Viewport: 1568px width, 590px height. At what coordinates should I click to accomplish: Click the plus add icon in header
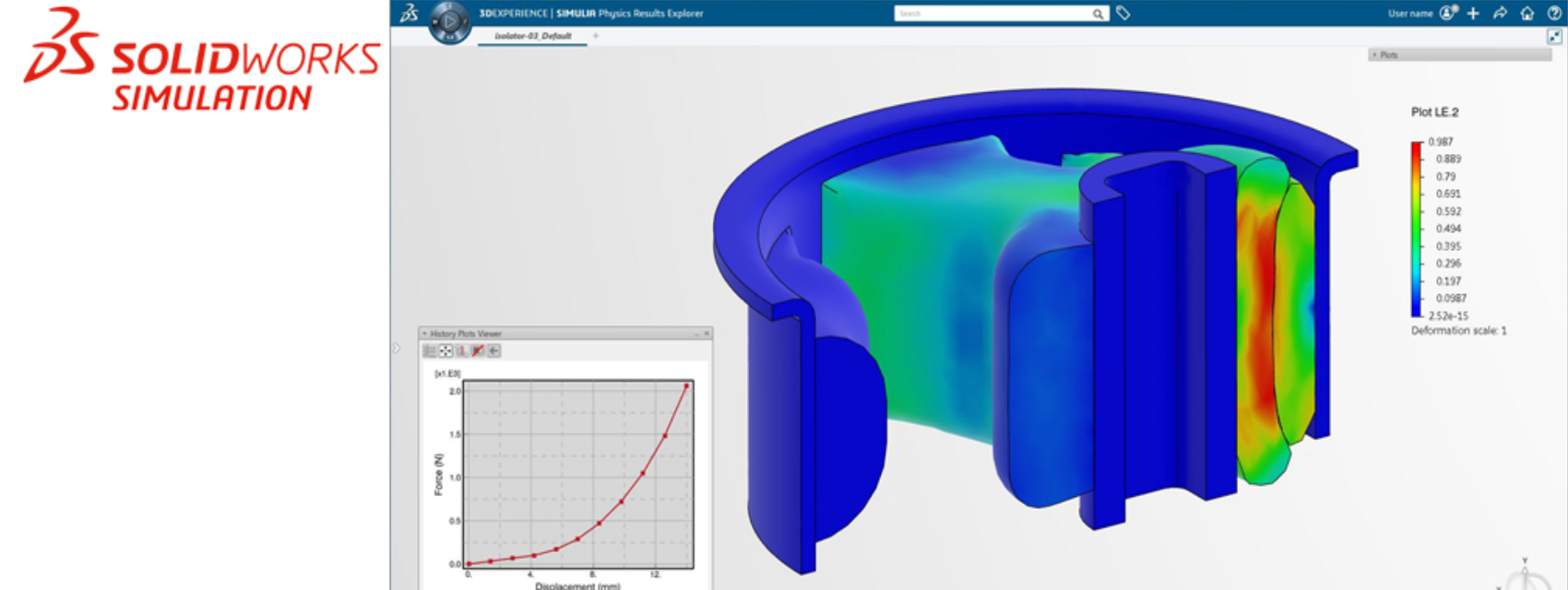coord(1473,13)
